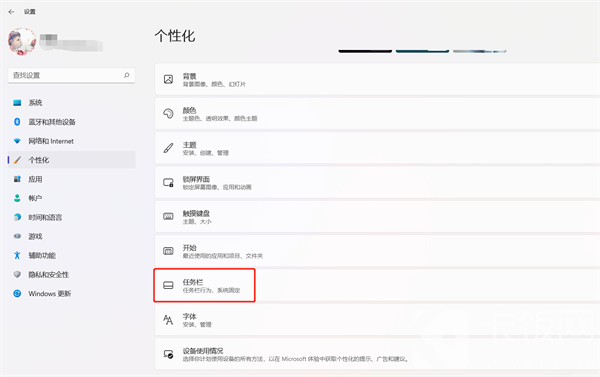
Task: Click the 颜色 palette icon
Action: click(168, 114)
